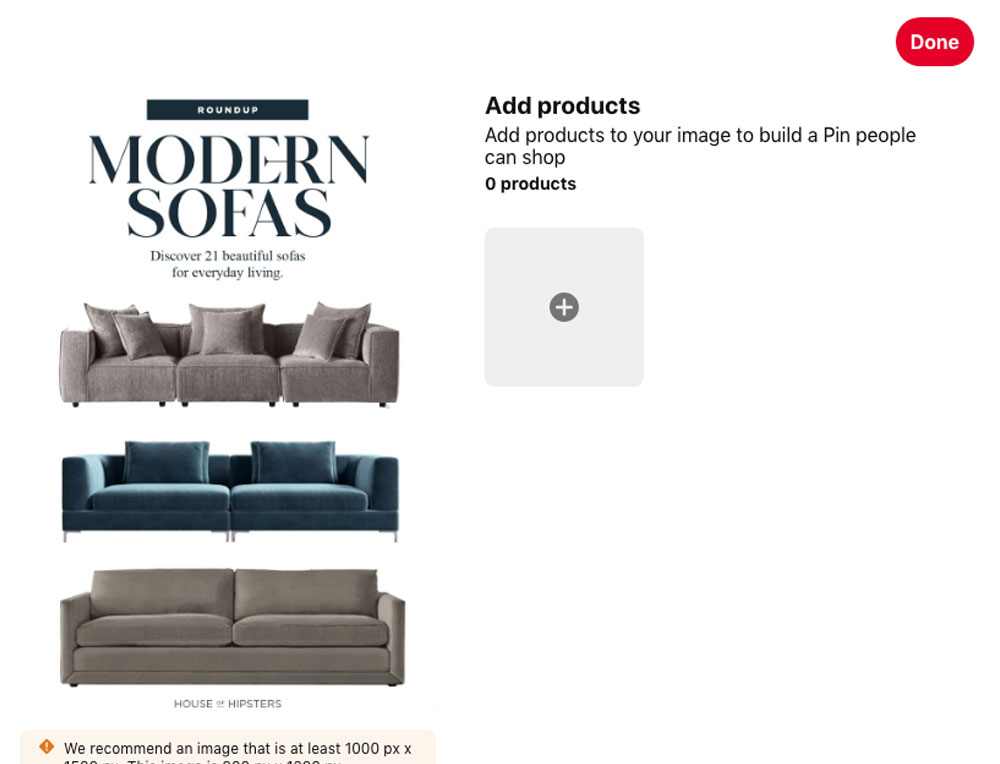The height and width of the screenshot is (764, 1000).
Task: Click the plus icon to add a product
Action: pos(564,307)
